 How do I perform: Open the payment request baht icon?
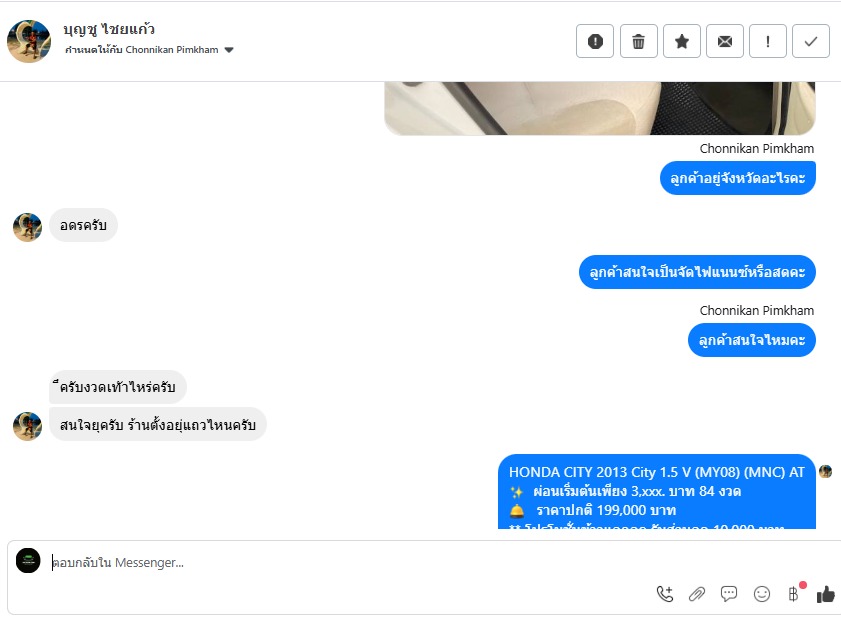tap(793, 594)
